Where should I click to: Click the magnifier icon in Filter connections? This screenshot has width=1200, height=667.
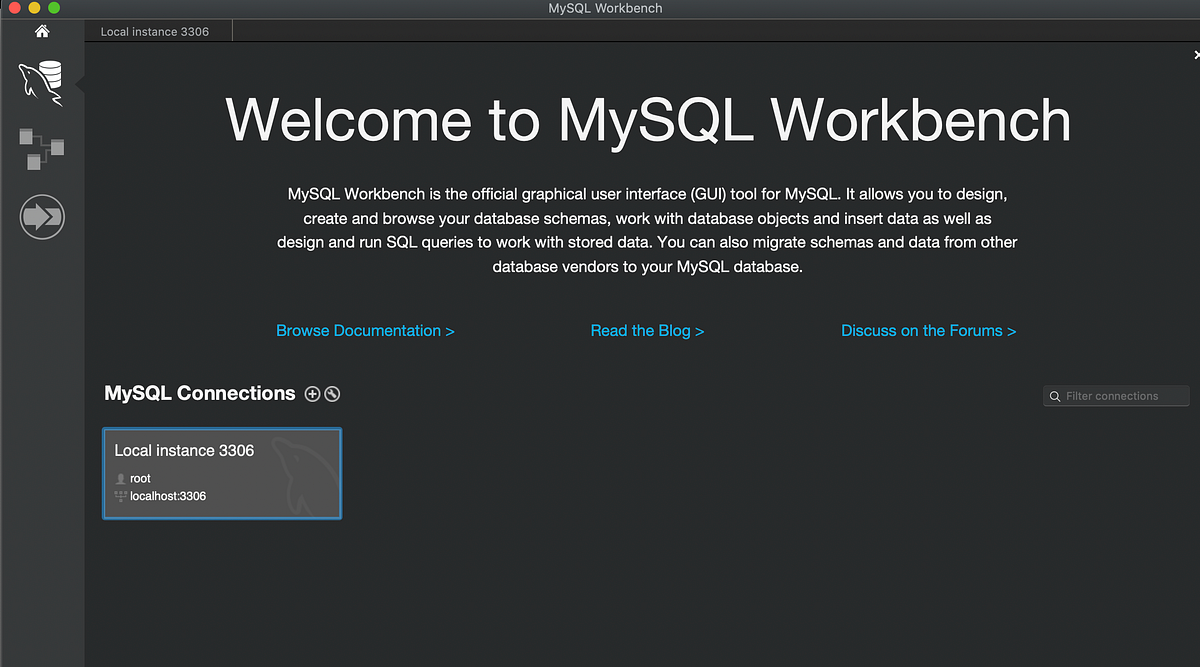[x=1055, y=397]
